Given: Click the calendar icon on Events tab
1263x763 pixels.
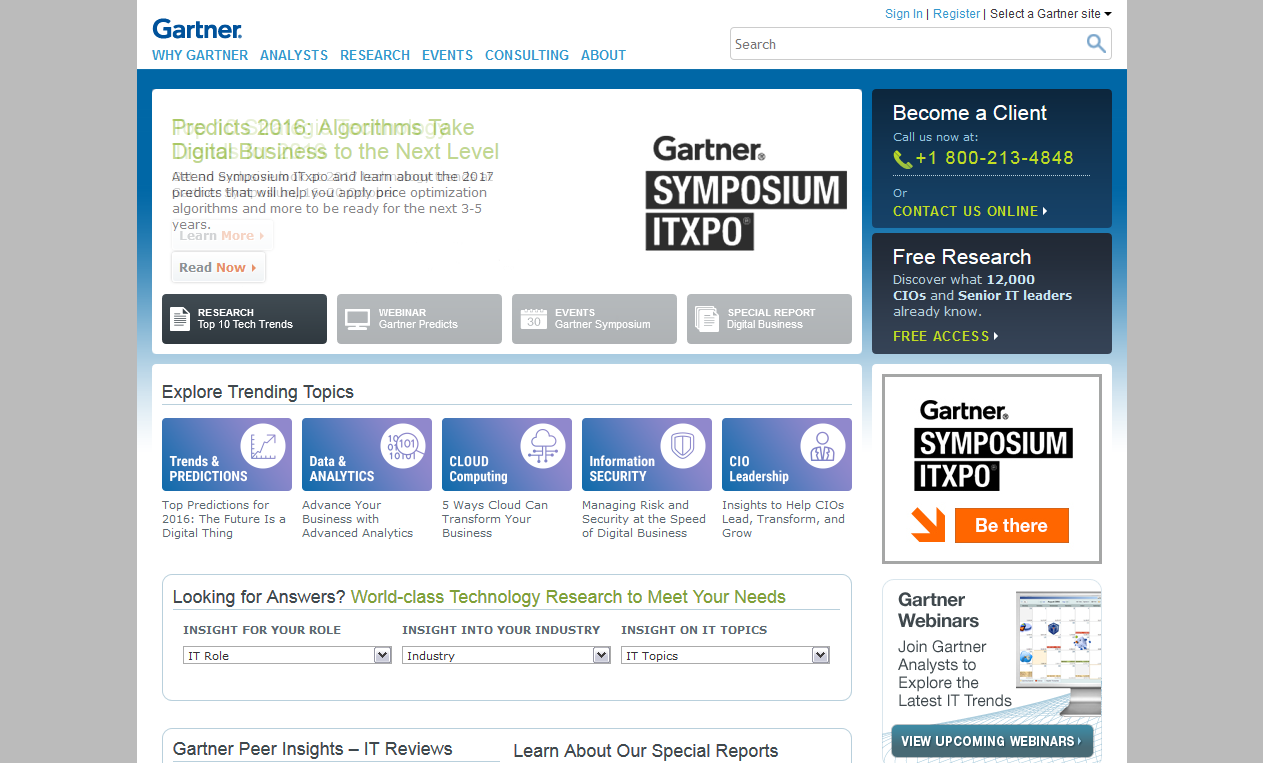Looking at the screenshot, I should 534,319.
